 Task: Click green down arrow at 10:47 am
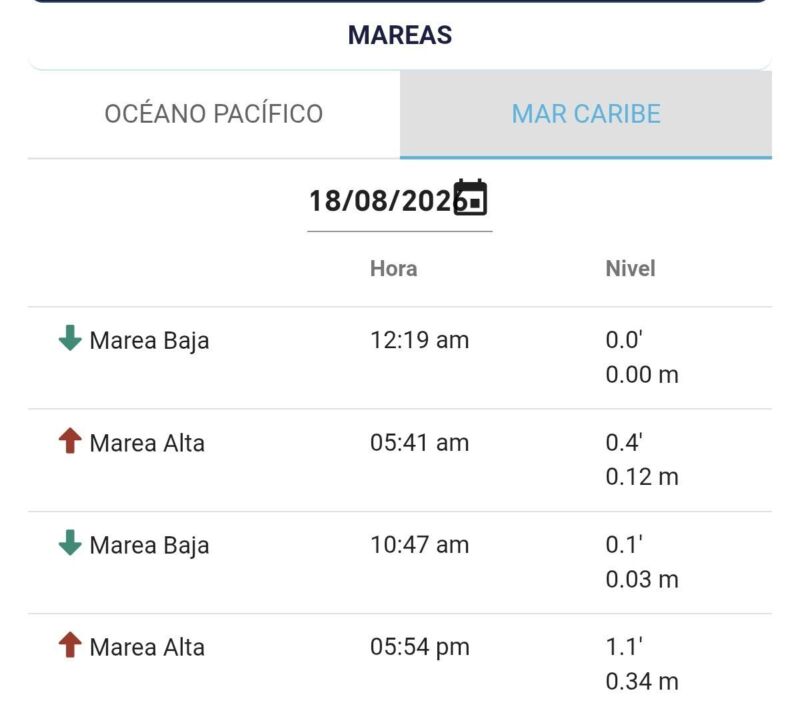click(x=70, y=543)
